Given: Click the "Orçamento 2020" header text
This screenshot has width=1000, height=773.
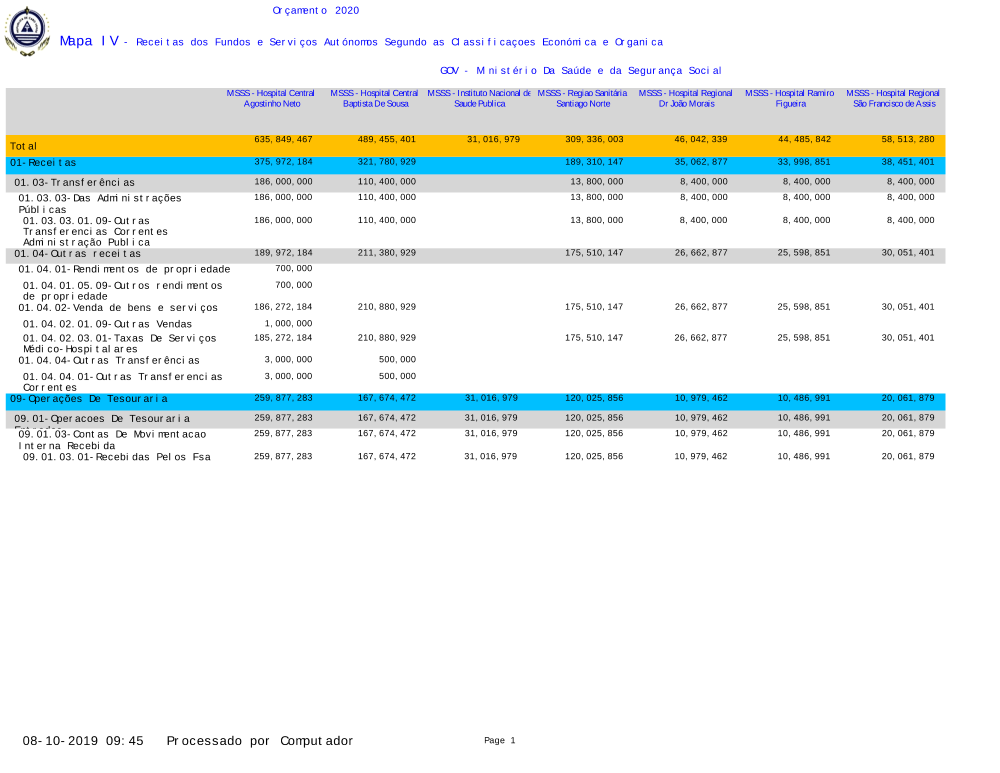Looking at the screenshot, I should click(315, 10).
